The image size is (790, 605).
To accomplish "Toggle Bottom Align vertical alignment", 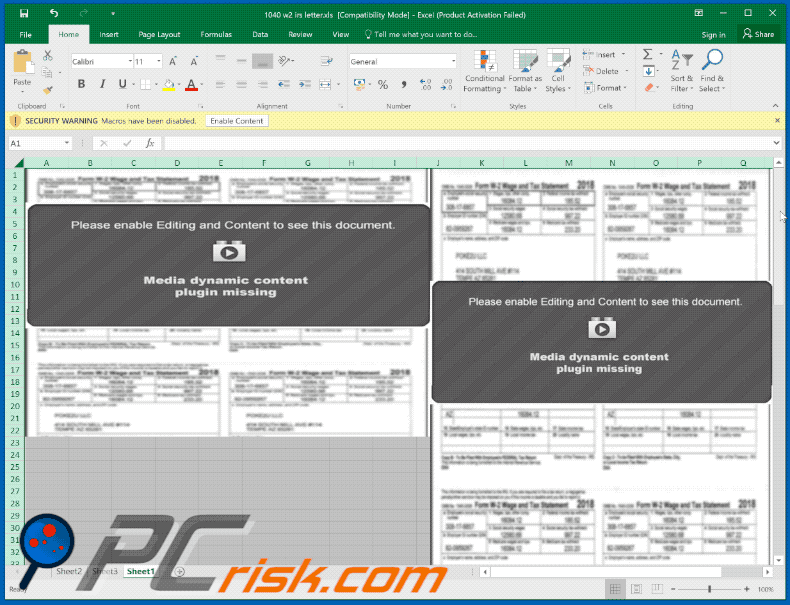I will click(x=262, y=61).
